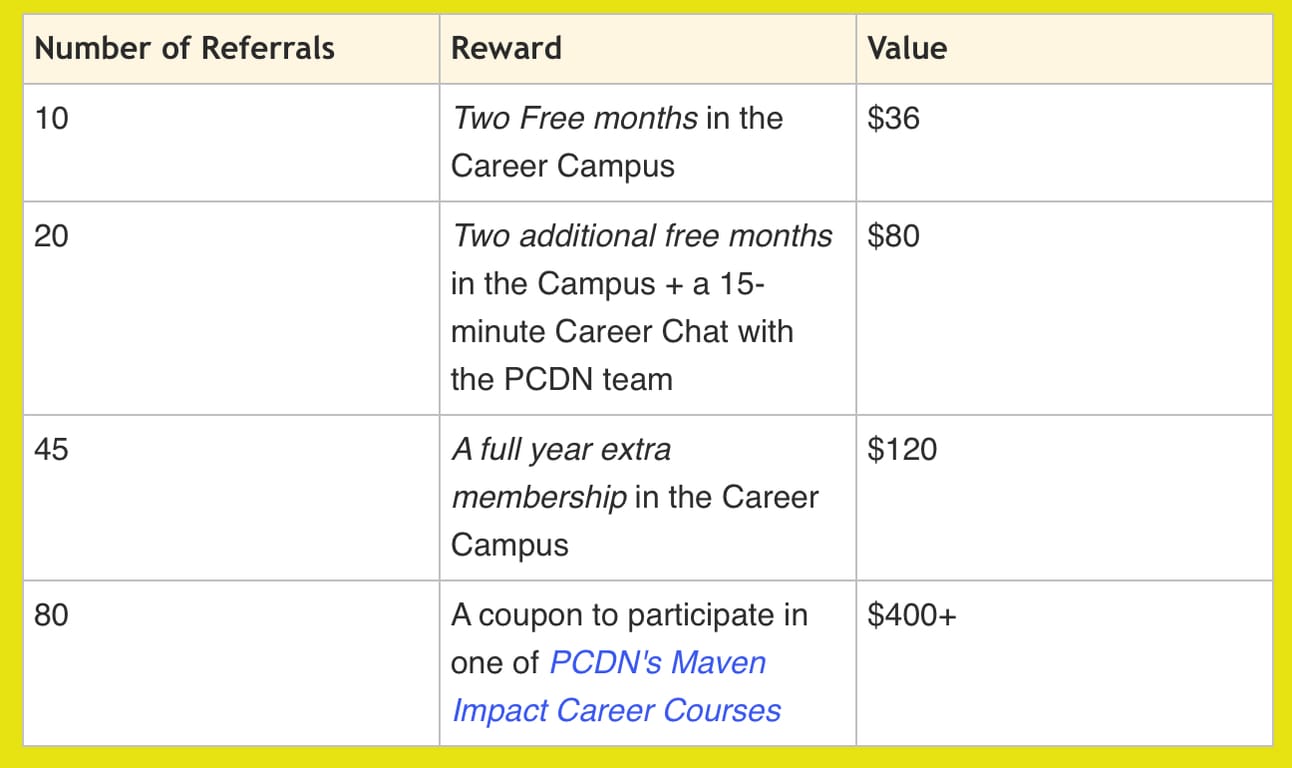The image size is (1292, 768).
Task: Click the Impact Career Courses link line
Action: coord(616,711)
